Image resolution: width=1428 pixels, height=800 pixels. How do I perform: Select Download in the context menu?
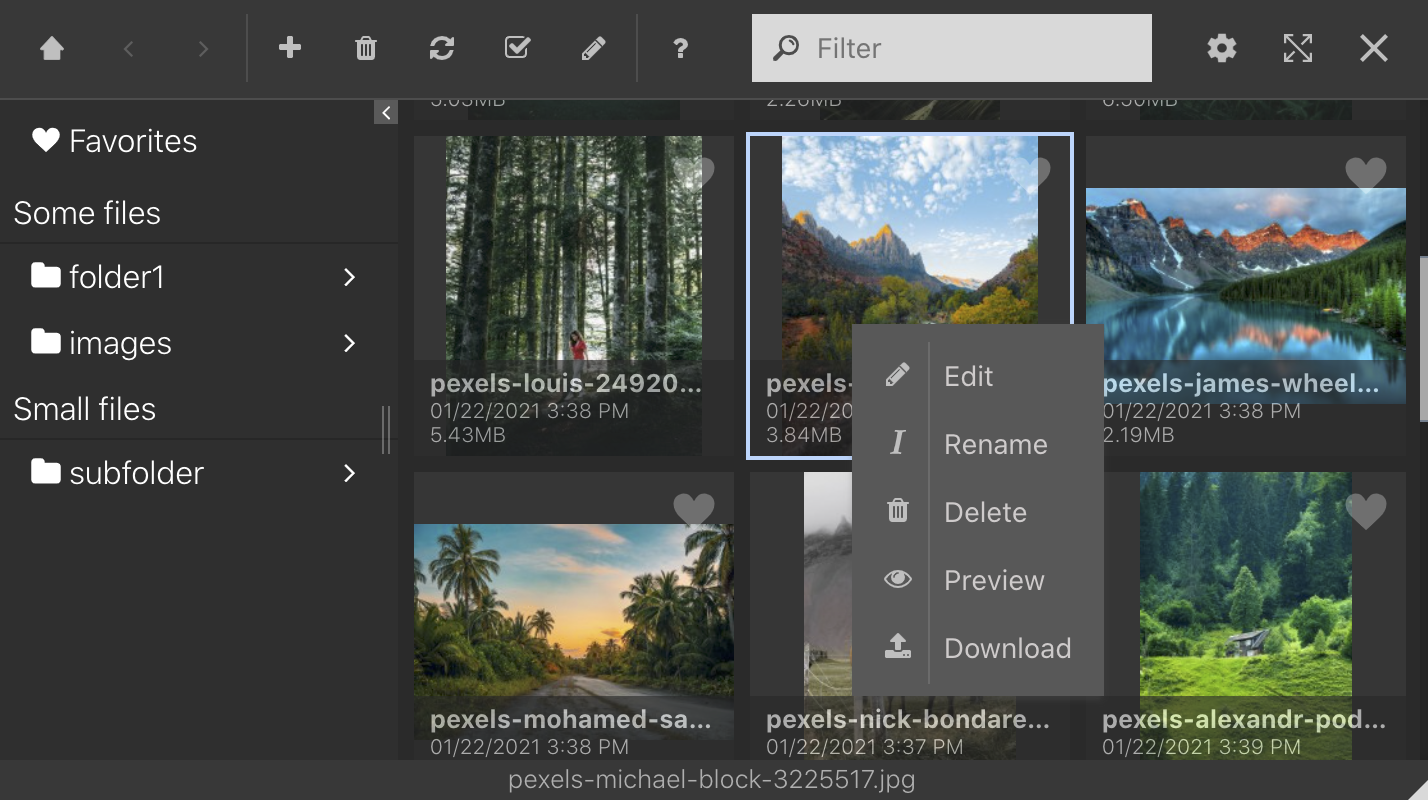point(978,648)
